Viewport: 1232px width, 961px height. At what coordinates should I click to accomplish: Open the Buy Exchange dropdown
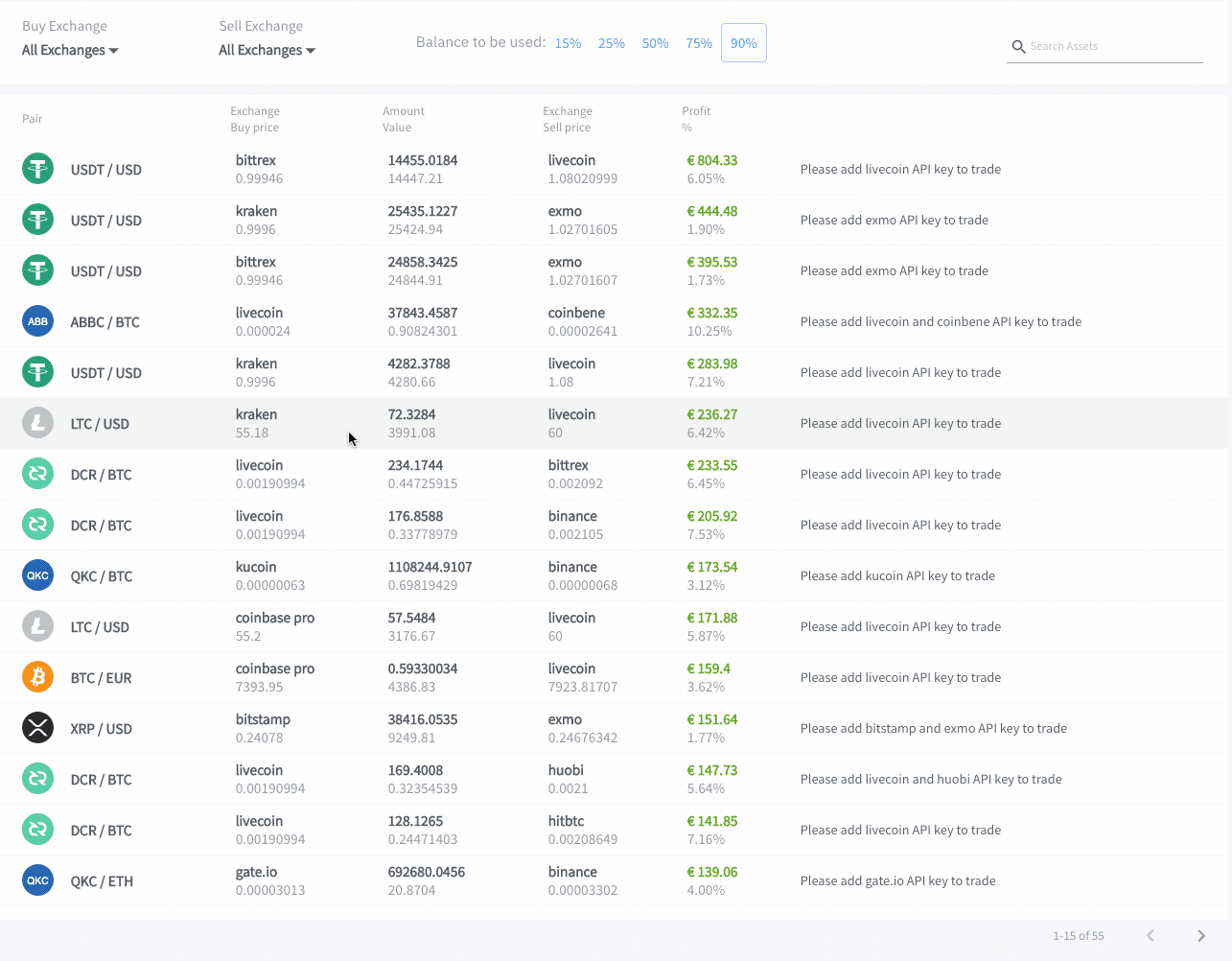(x=70, y=50)
